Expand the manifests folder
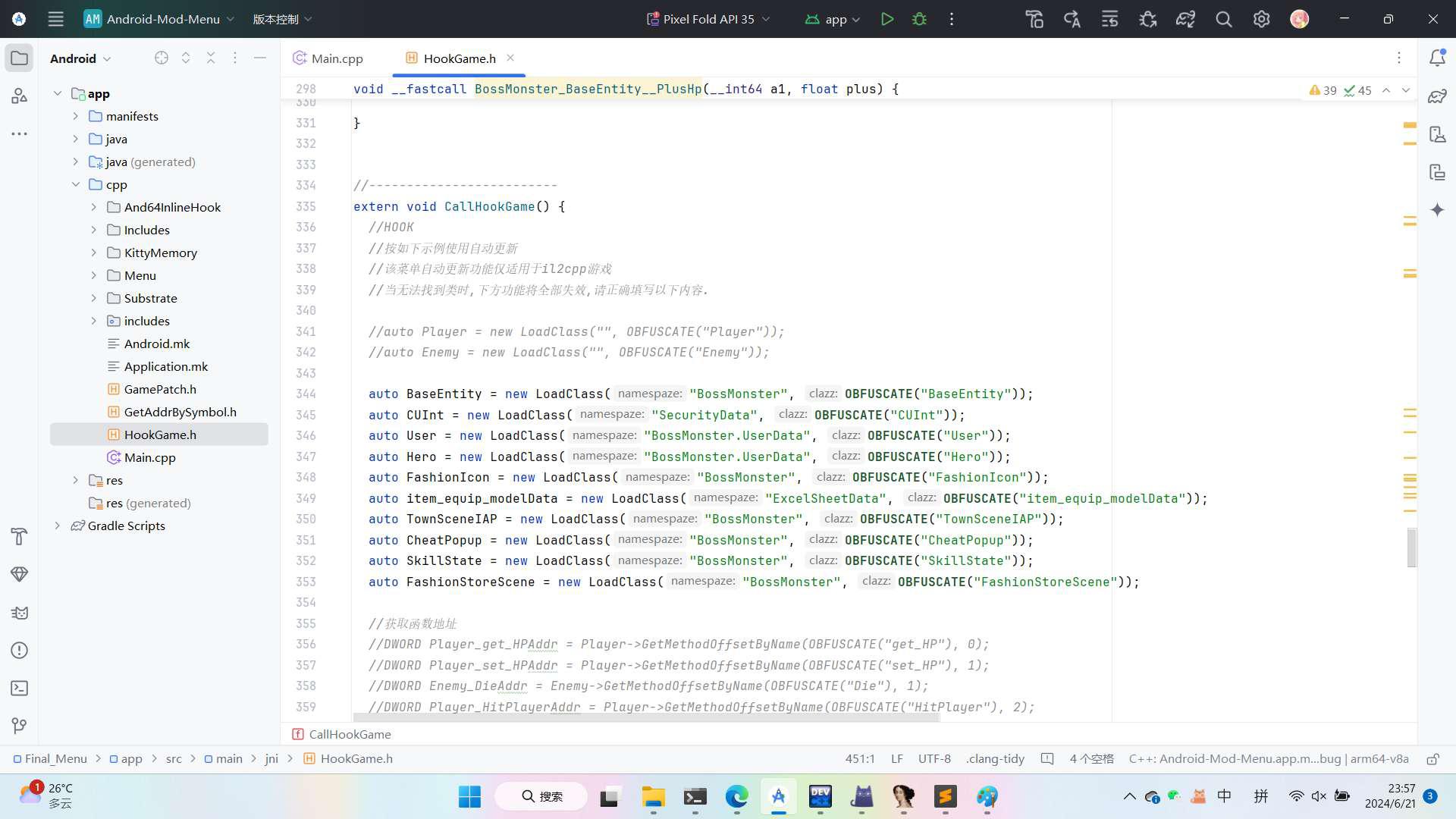Screen dimensions: 1456x819 pyautogui.click(x=76, y=116)
